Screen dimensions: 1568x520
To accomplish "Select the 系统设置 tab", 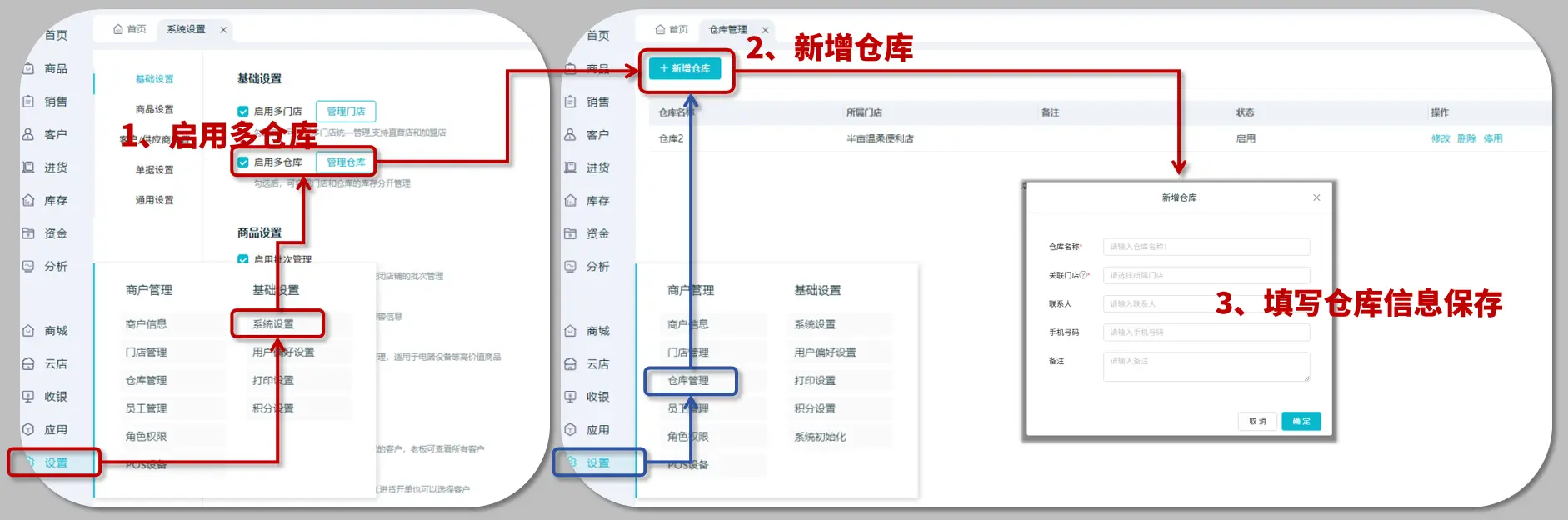I will point(186,29).
